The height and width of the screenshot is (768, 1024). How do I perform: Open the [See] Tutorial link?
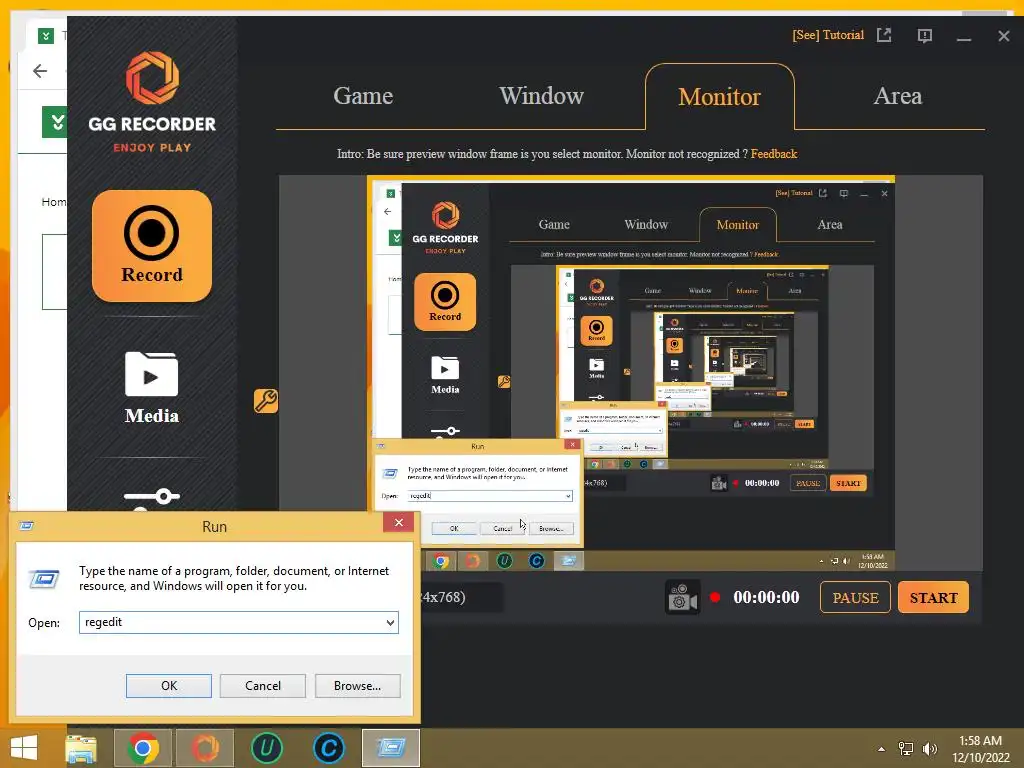pyautogui.click(x=828, y=35)
